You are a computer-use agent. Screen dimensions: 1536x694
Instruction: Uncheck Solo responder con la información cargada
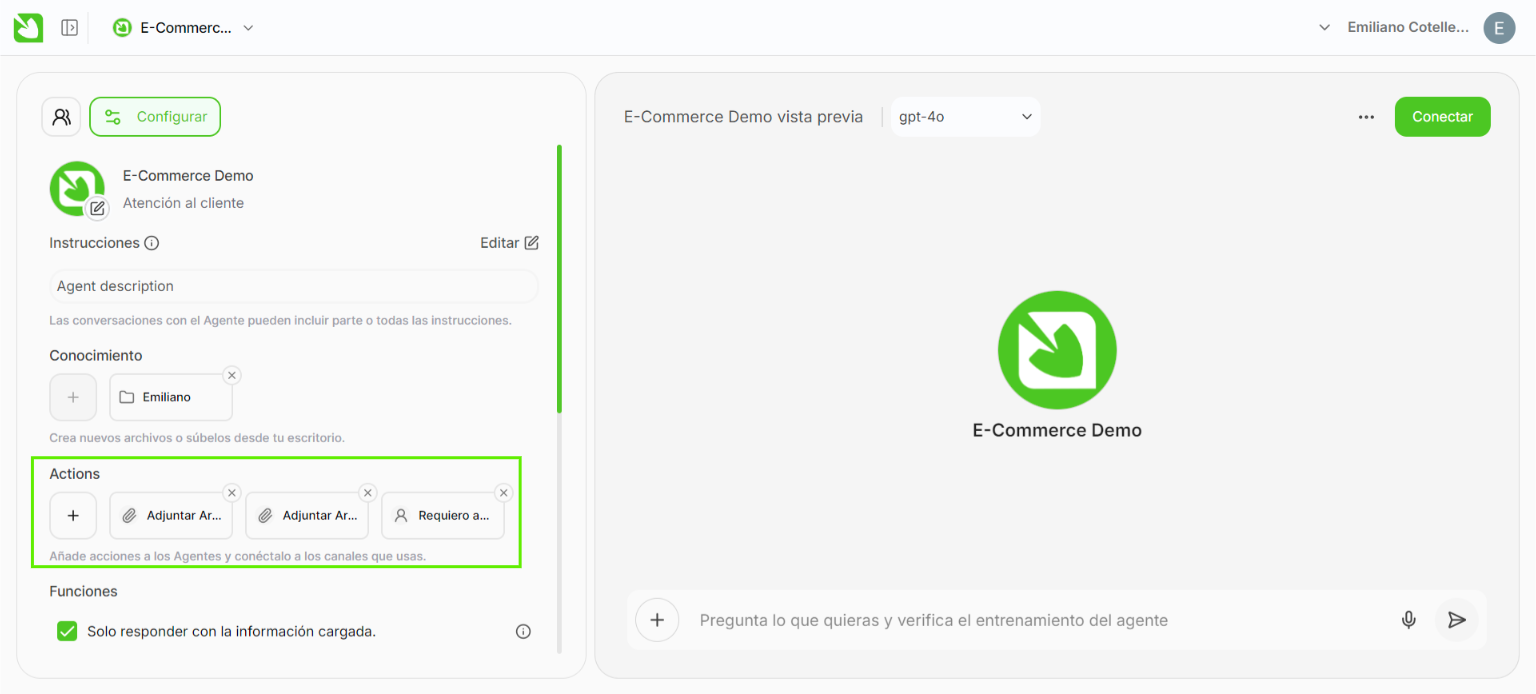pos(67,631)
